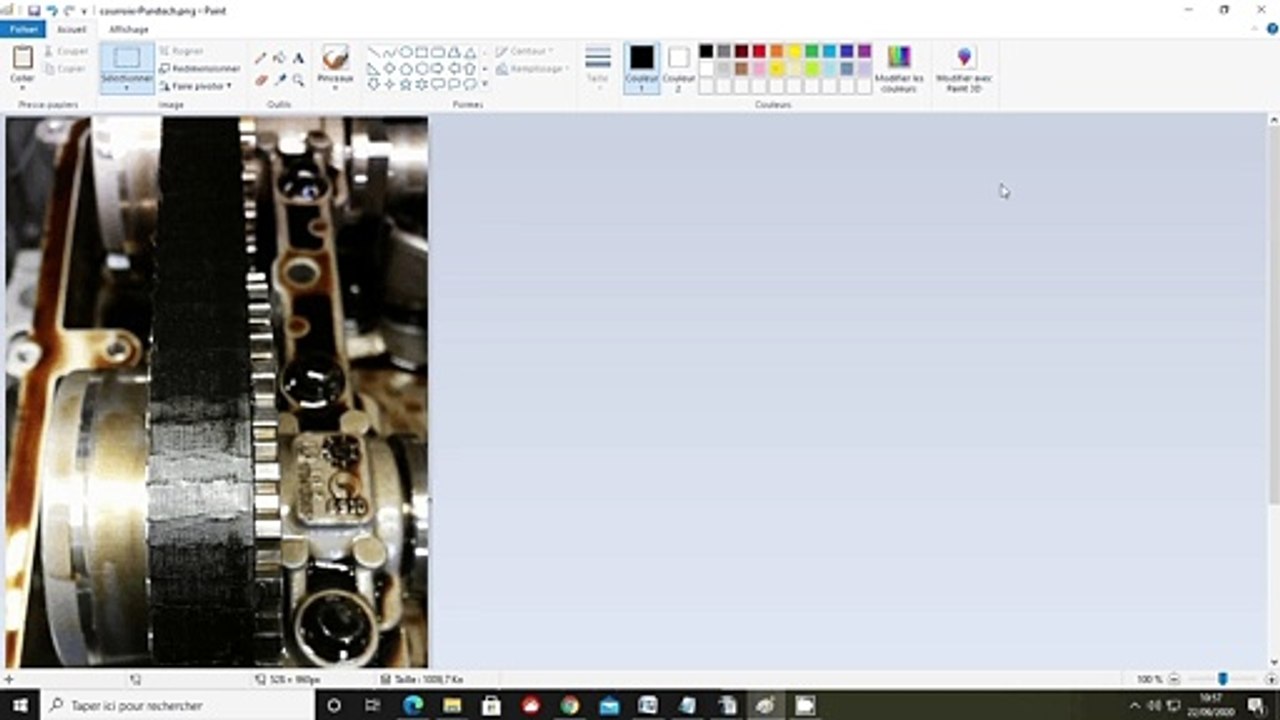The image size is (1280, 720).
Task: Activate the Couleur 2 selector
Action: [679, 68]
